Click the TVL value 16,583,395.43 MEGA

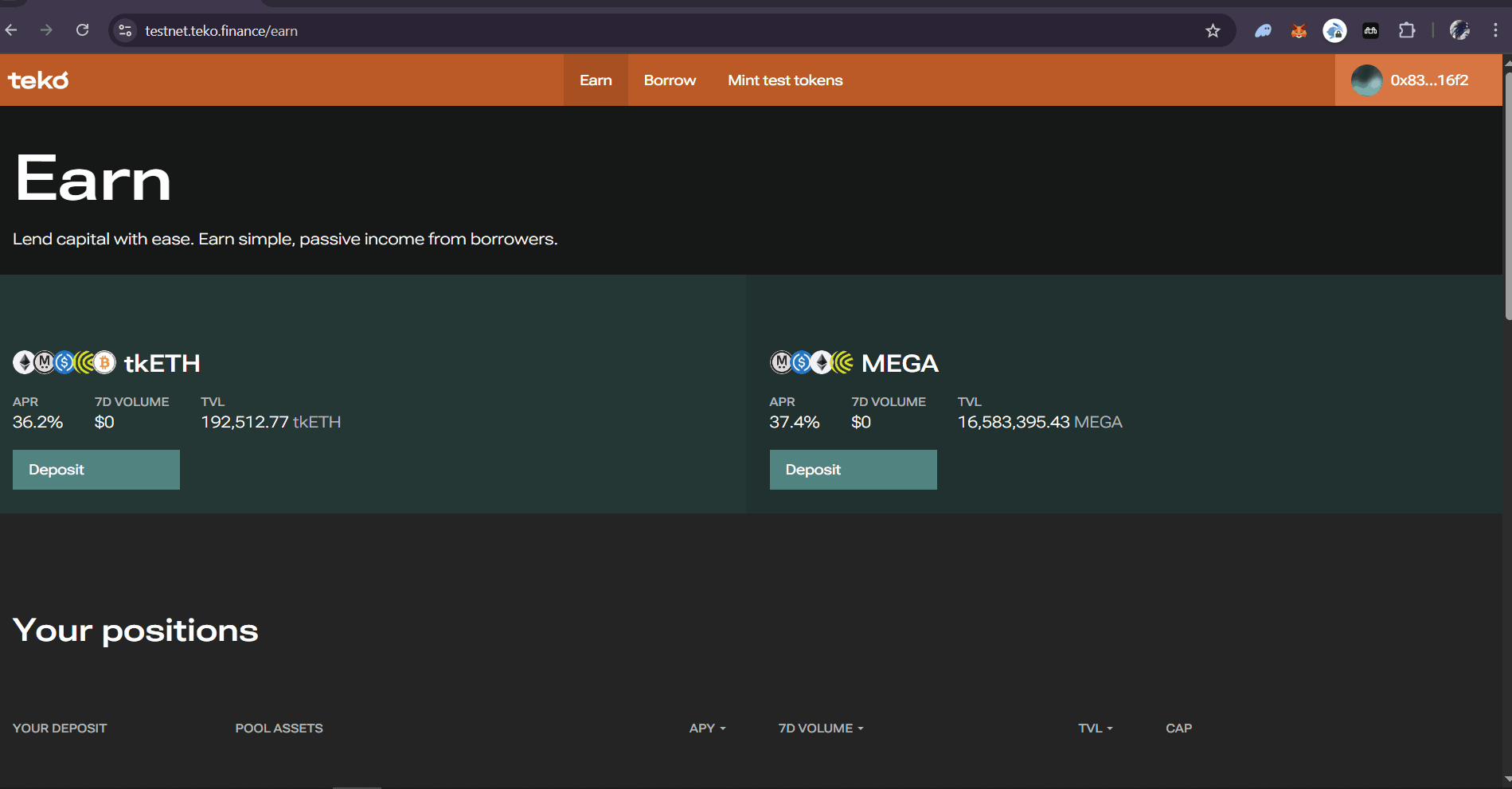[x=1040, y=422]
